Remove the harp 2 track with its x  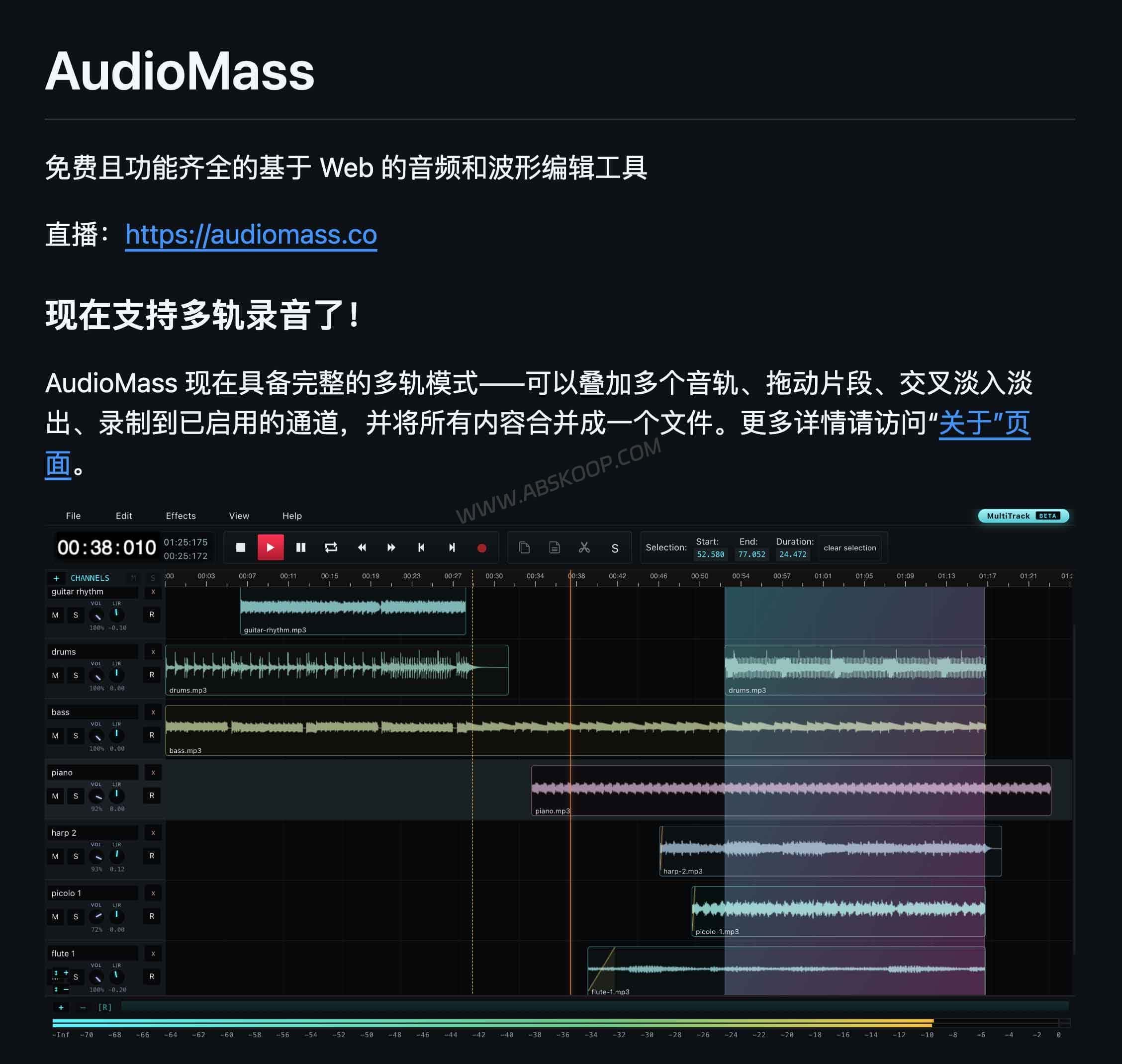pyautogui.click(x=153, y=833)
